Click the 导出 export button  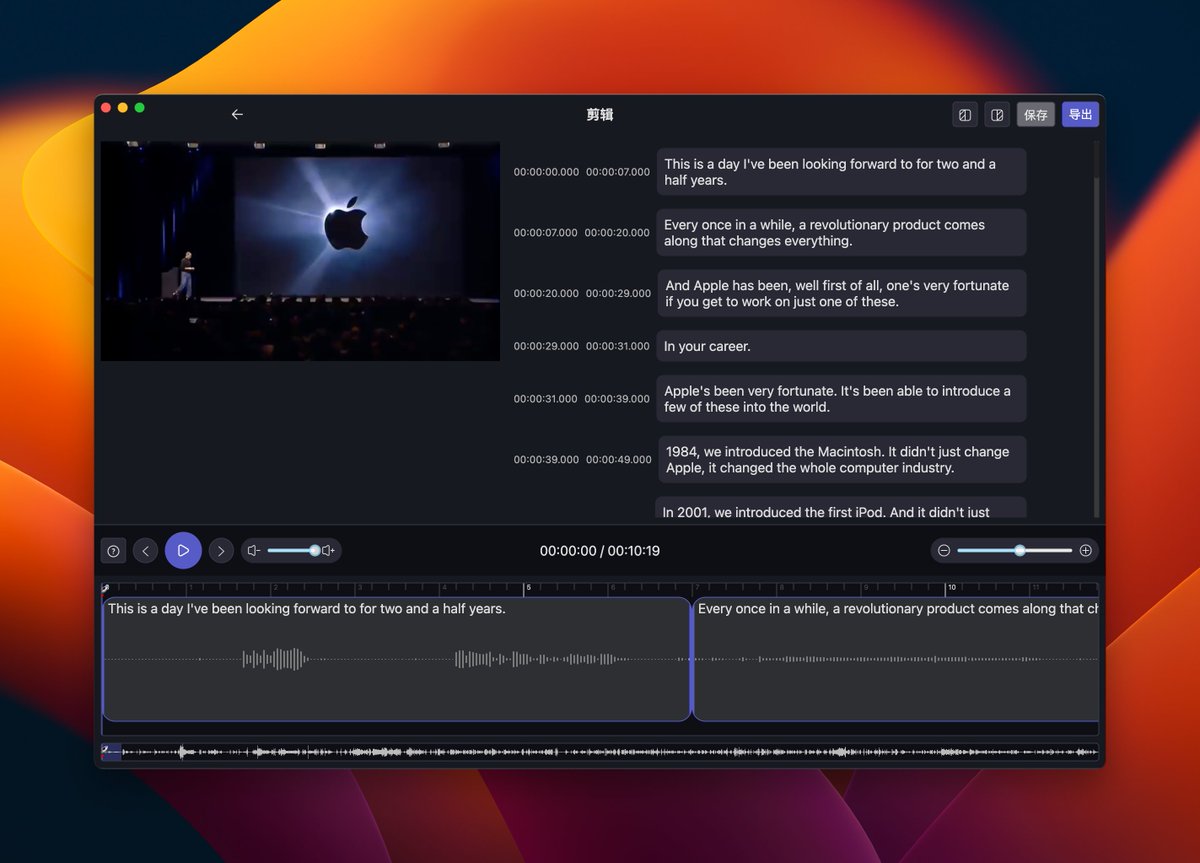1080,115
